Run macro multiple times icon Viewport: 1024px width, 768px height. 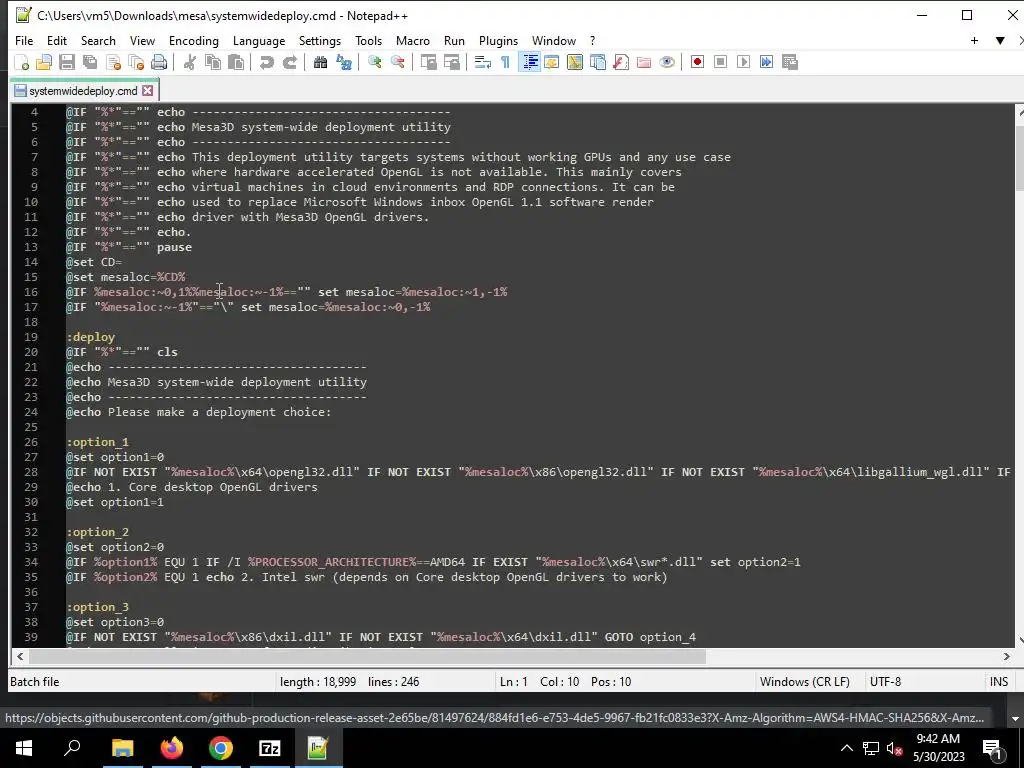(766, 62)
